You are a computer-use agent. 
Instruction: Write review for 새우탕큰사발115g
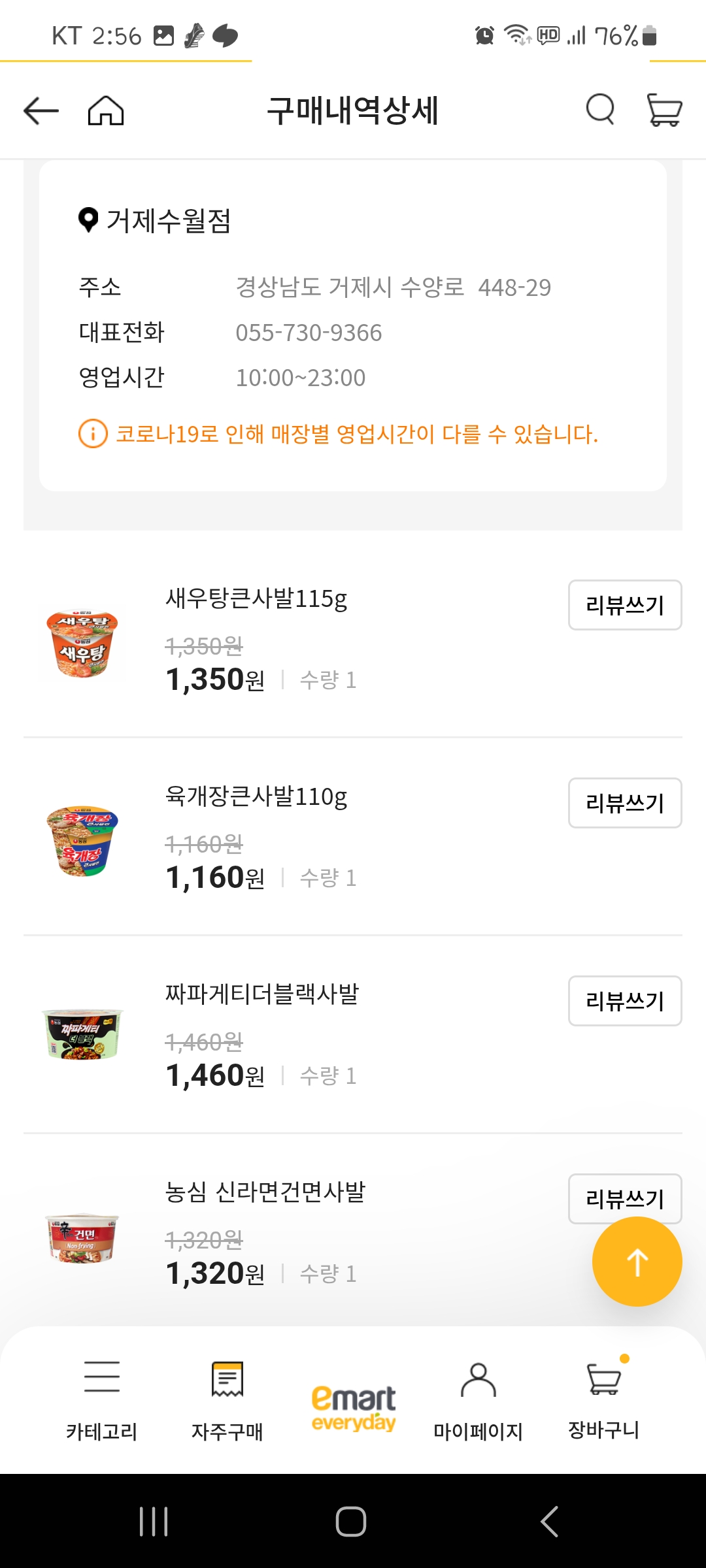point(624,605)
